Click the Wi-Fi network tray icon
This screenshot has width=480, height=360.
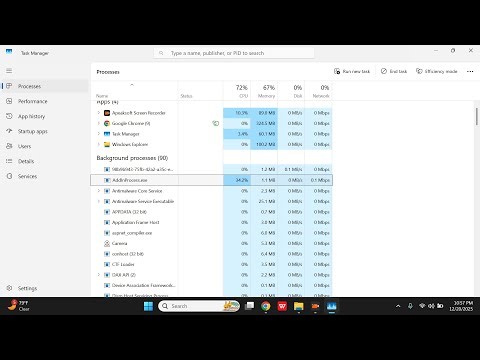pos(422,306)
